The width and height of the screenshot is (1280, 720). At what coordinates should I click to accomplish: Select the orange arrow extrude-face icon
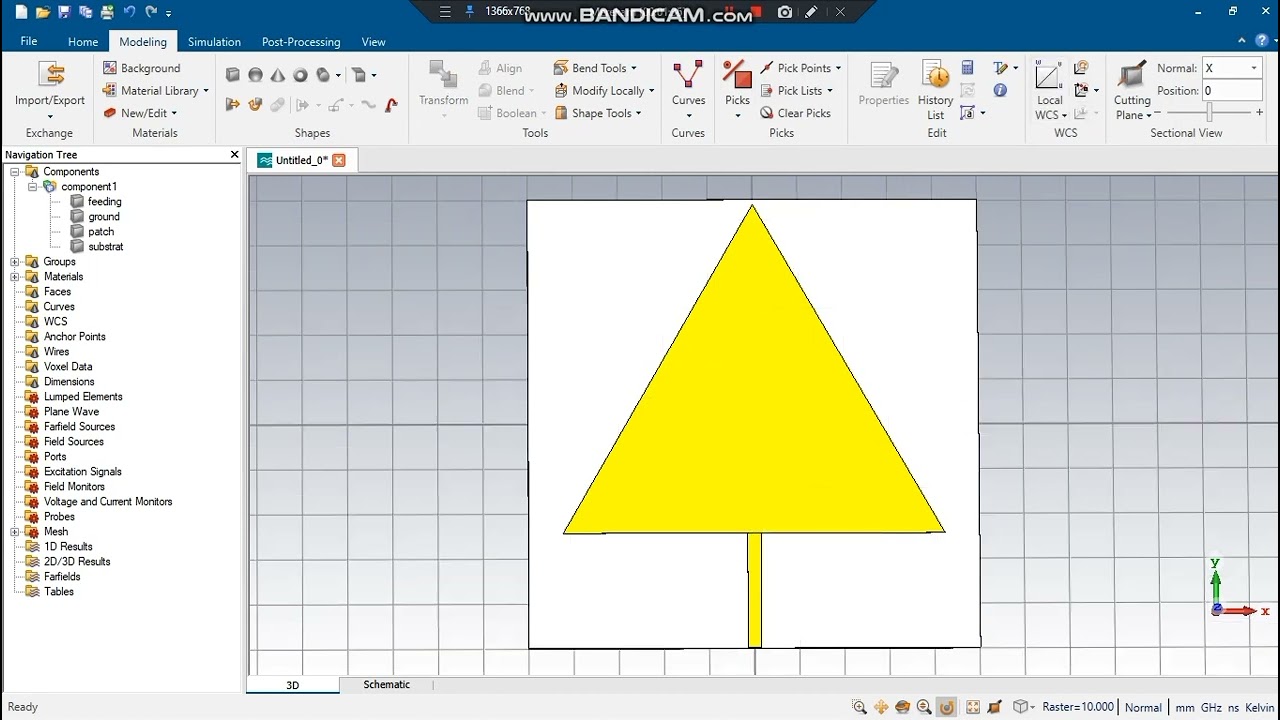[233, 104]
